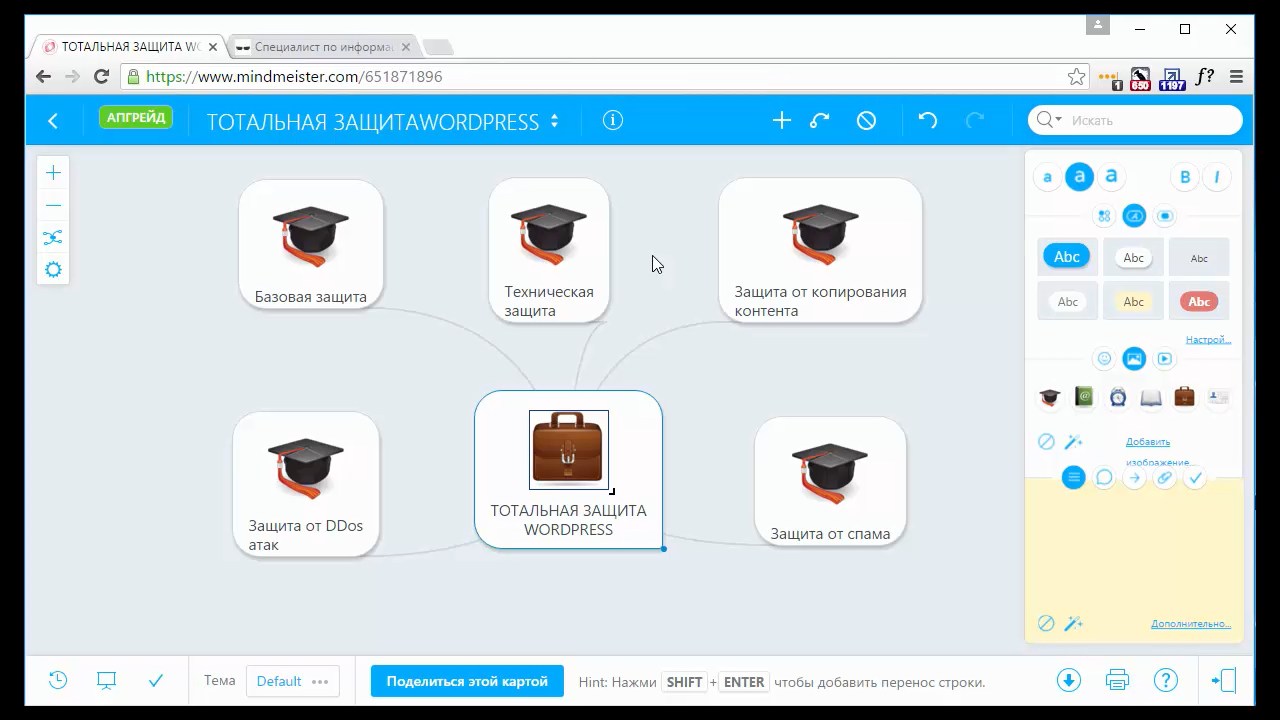Screen dimensions: 1280x720
Task: Zoom out with the canvas minus button
Action: click(x=53, y=205)
